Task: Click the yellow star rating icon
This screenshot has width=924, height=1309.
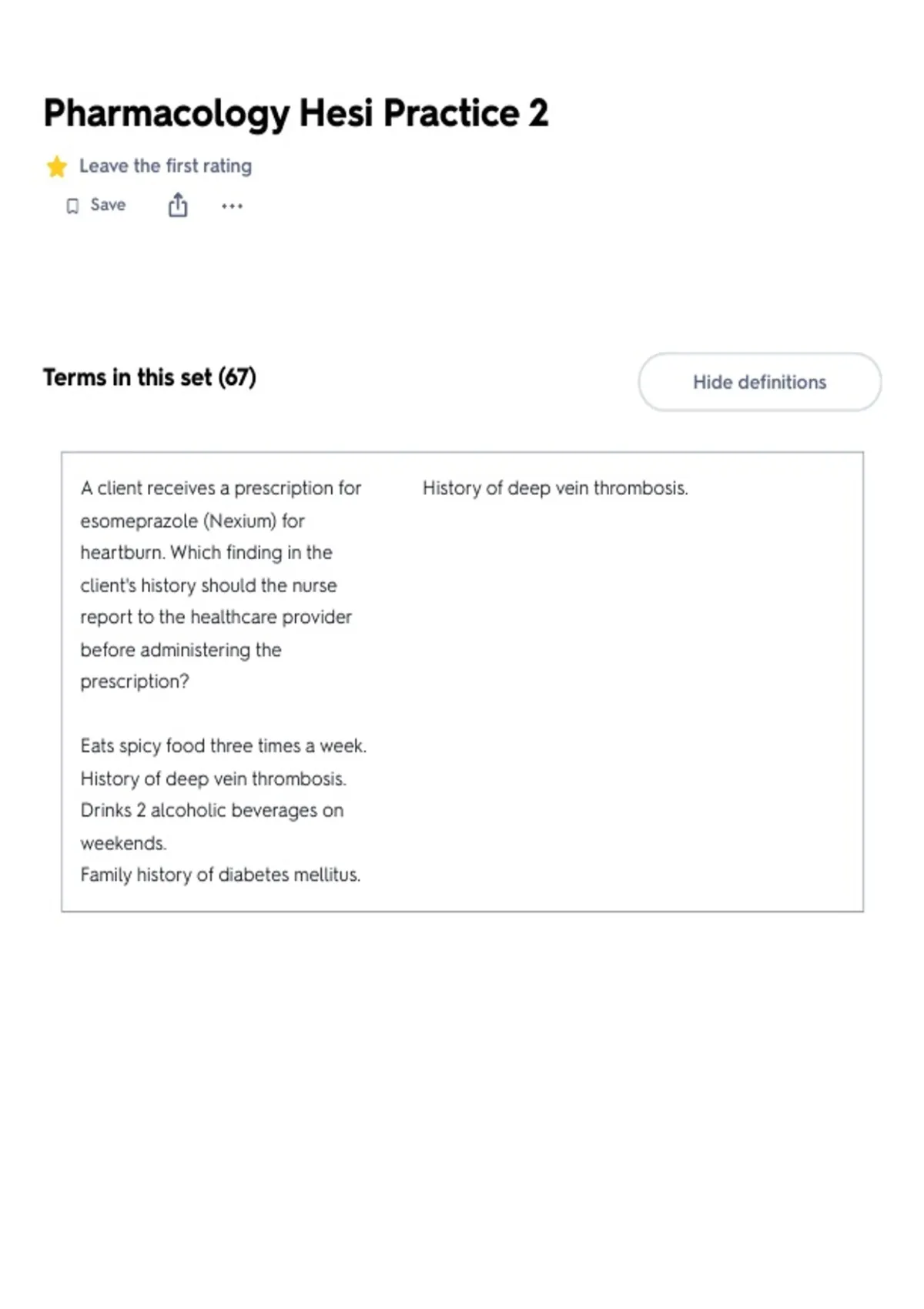Action: (x=56, y=166)
